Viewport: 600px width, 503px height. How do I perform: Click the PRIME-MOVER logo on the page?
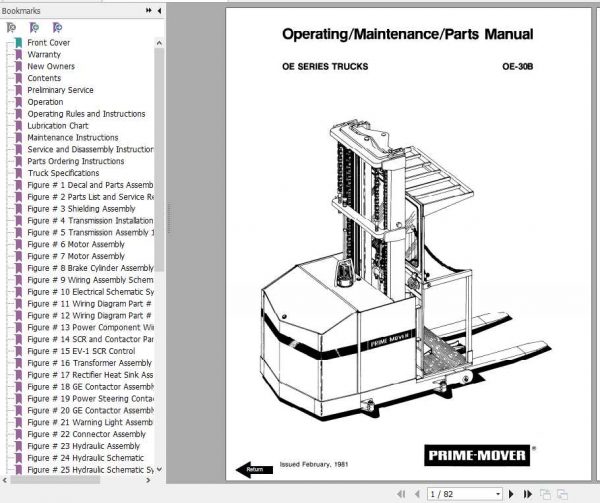pos(477,455)
